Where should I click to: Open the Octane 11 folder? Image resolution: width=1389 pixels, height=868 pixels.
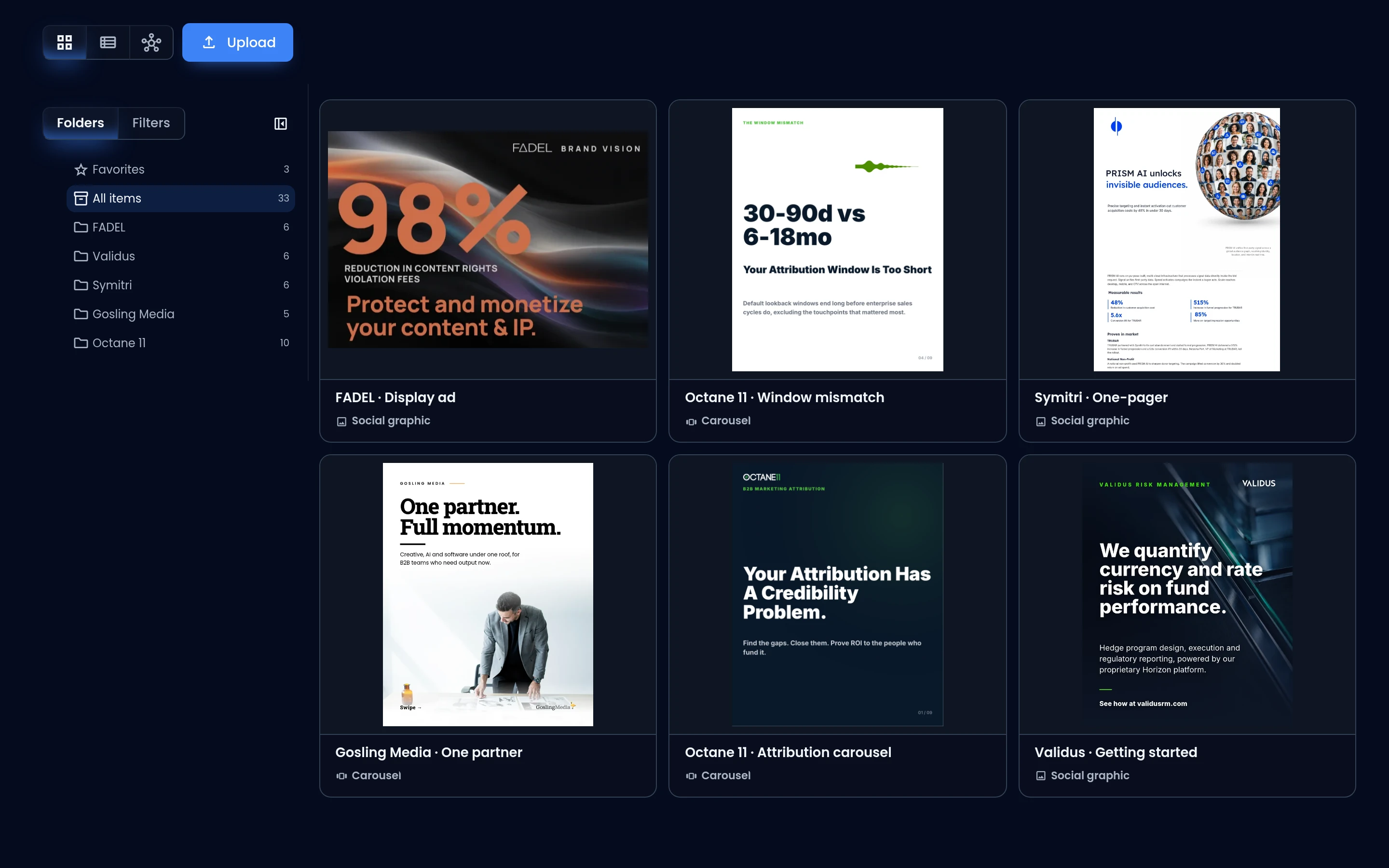[x=181, y=343]
